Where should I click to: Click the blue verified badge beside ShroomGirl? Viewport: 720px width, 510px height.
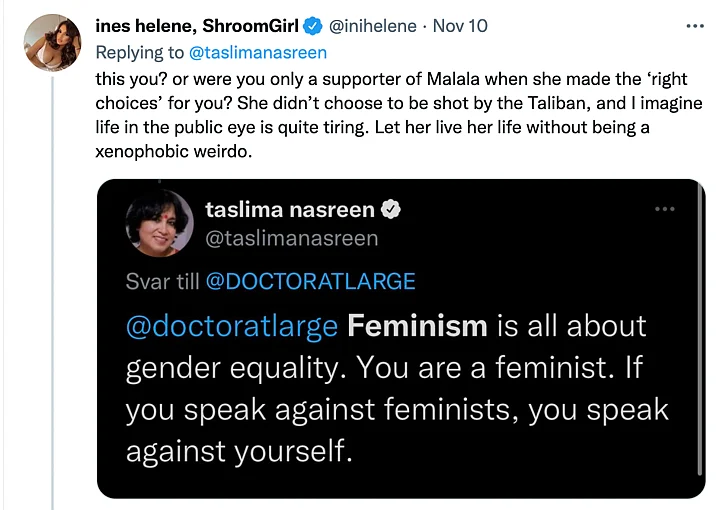pos(313,26)
